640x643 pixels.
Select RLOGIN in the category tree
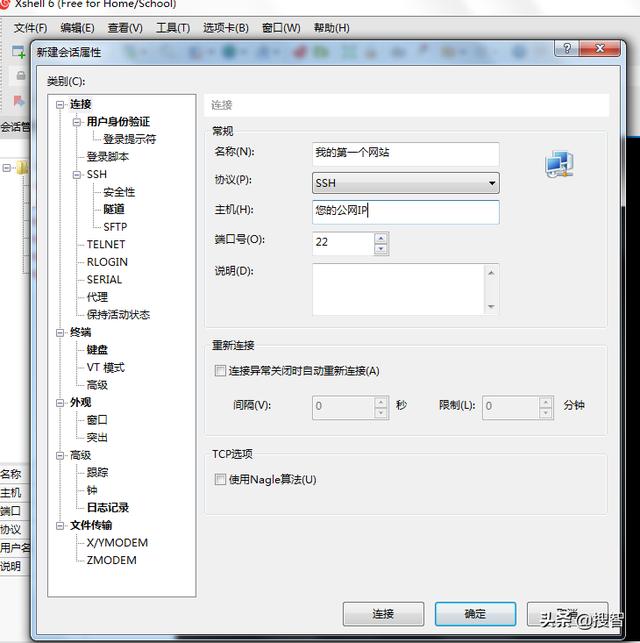(x=107, y=262)
